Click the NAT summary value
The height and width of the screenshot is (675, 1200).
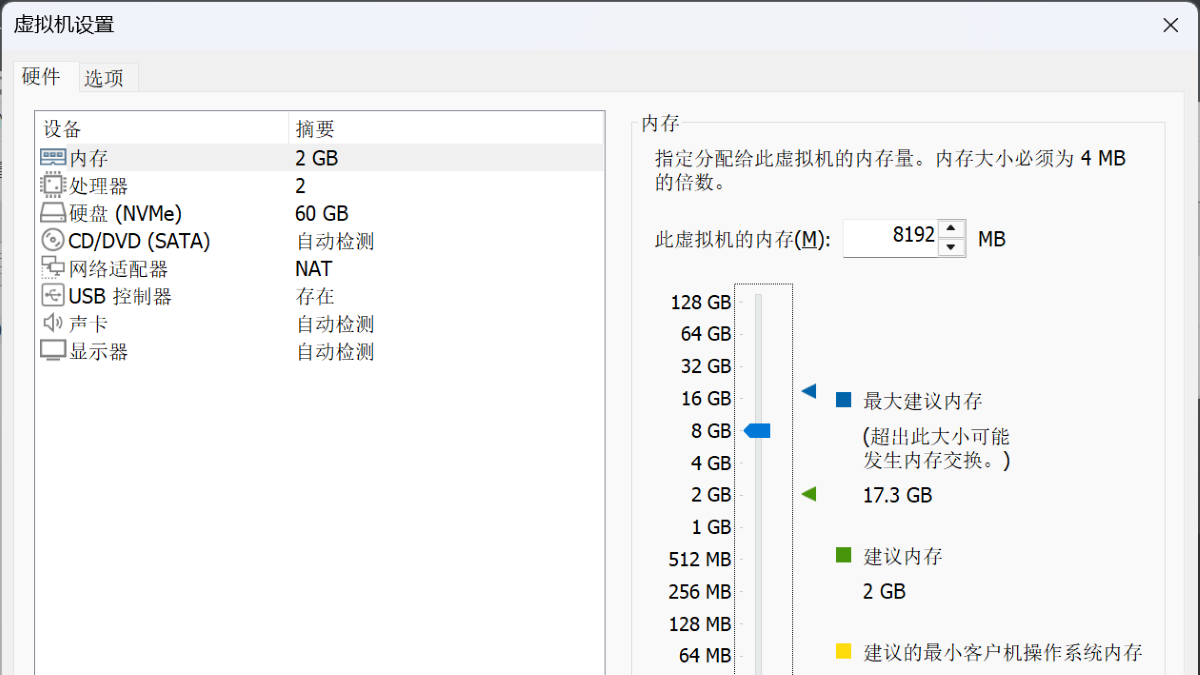coord(313,269)
